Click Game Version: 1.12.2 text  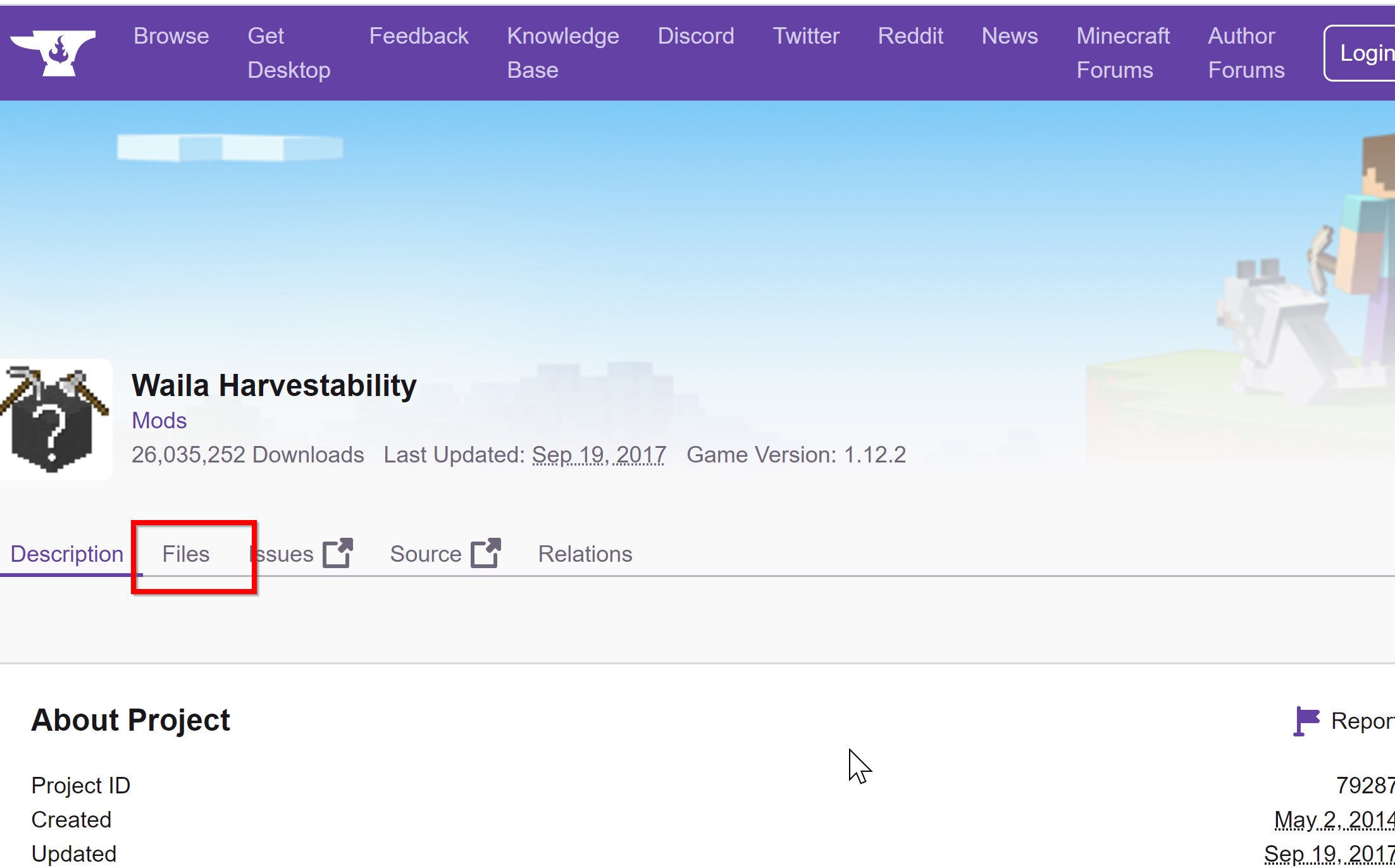pyautogui.click(x=797, y=455)
